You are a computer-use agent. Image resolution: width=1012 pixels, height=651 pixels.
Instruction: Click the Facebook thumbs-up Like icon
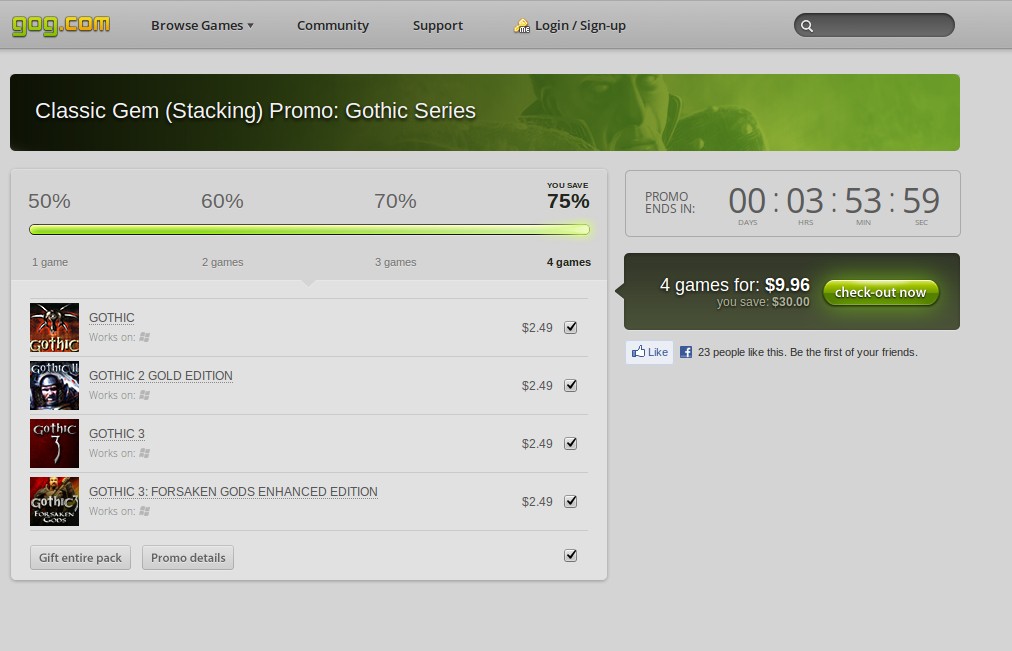coord(638,352)
